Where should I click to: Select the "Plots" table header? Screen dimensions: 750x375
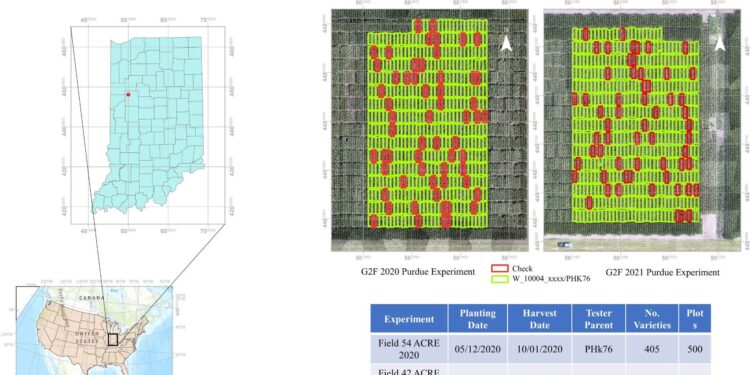click(695, 319)
